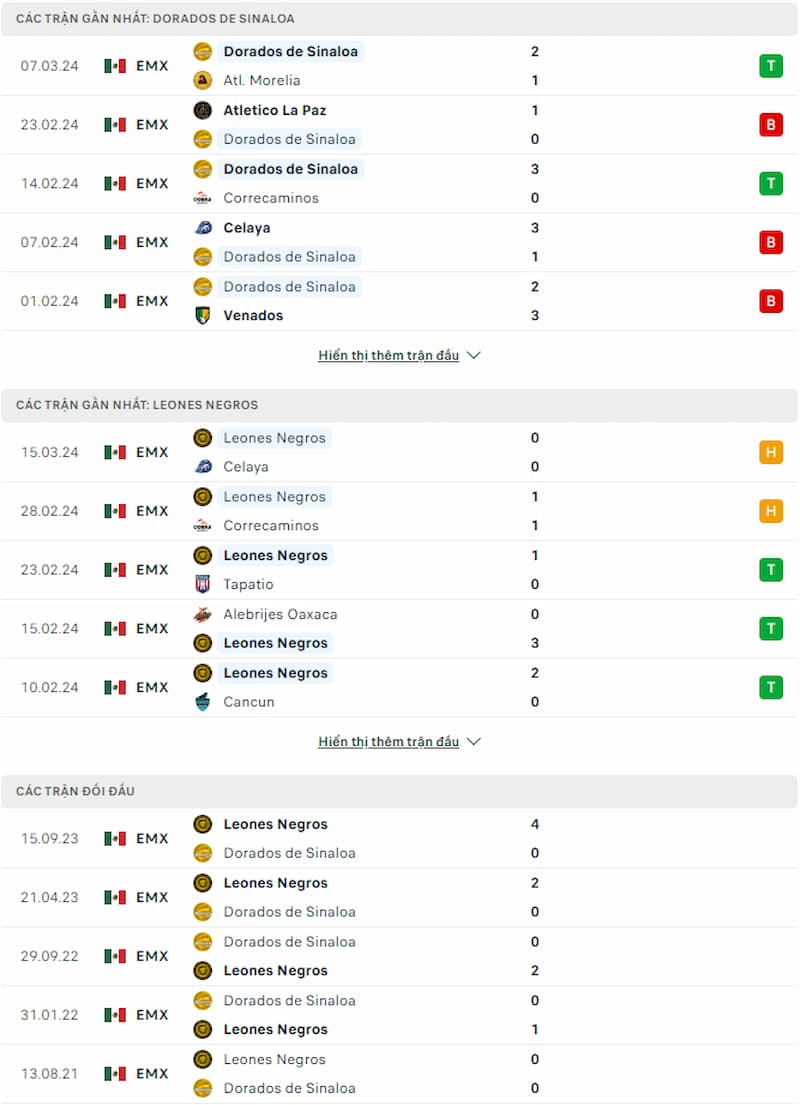Click the Atletico La Paz team logo

point(203,110)
